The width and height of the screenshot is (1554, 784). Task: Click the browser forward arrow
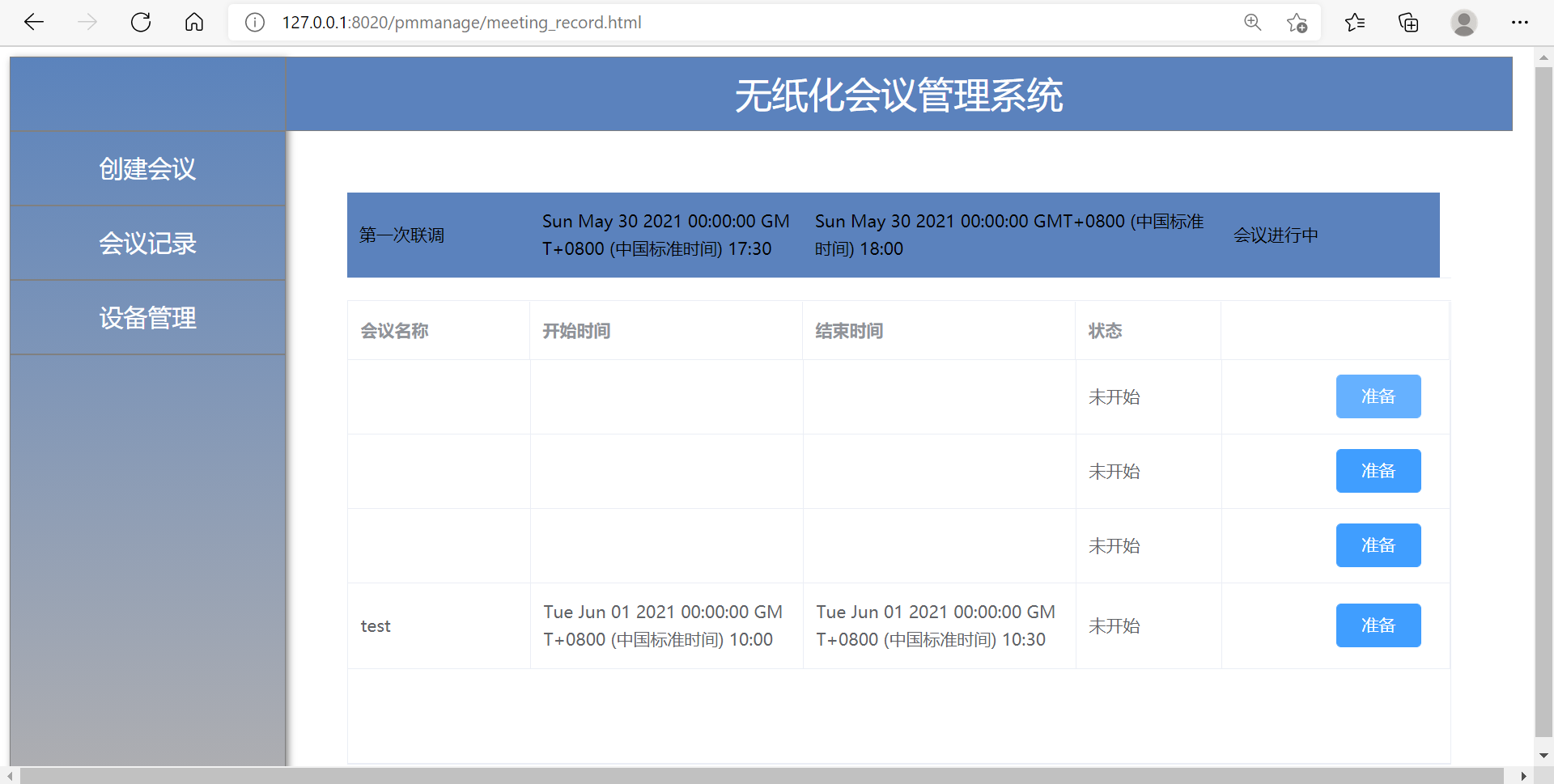[x=87, y=22]
